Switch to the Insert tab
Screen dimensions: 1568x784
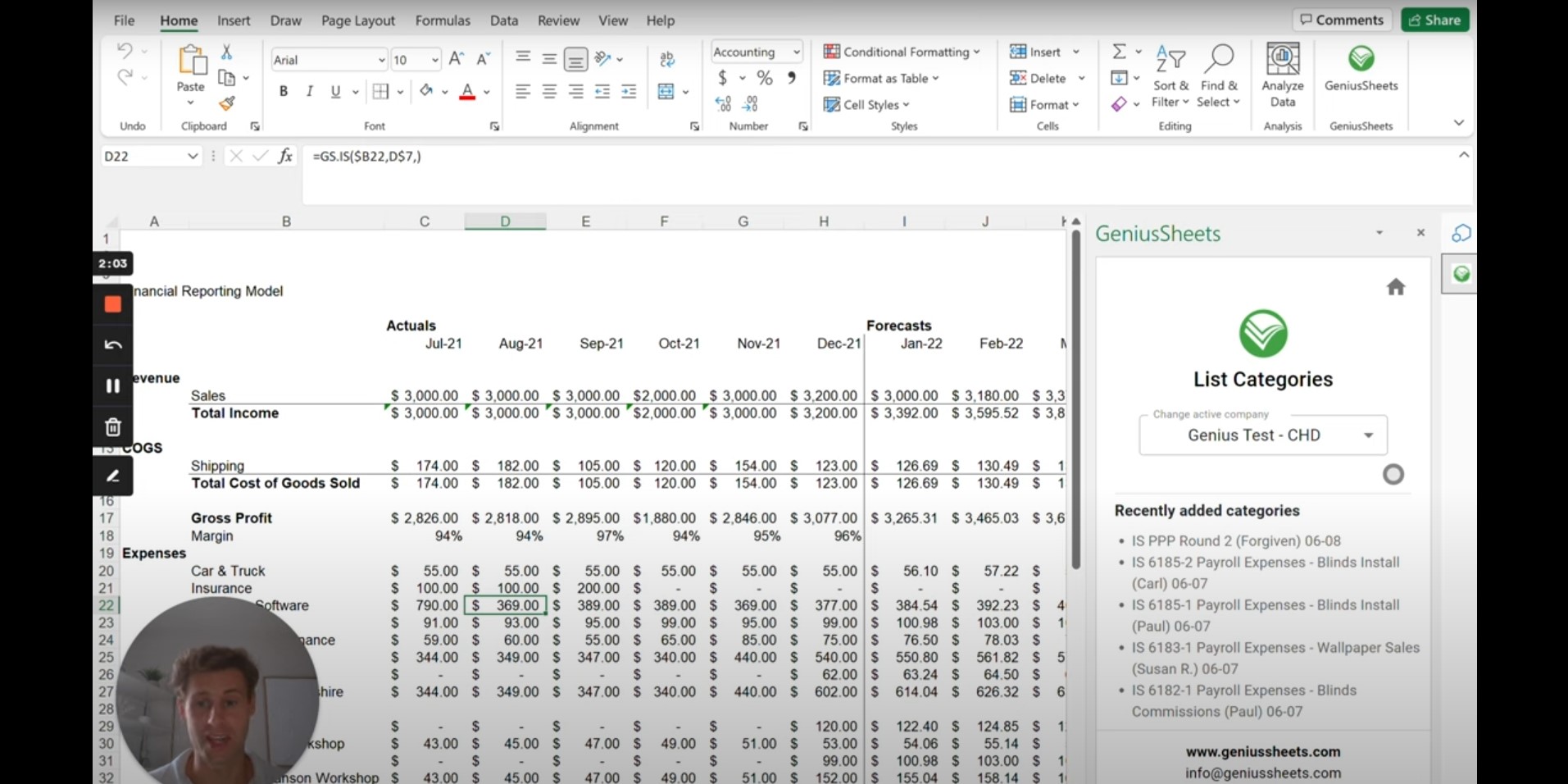234,21
